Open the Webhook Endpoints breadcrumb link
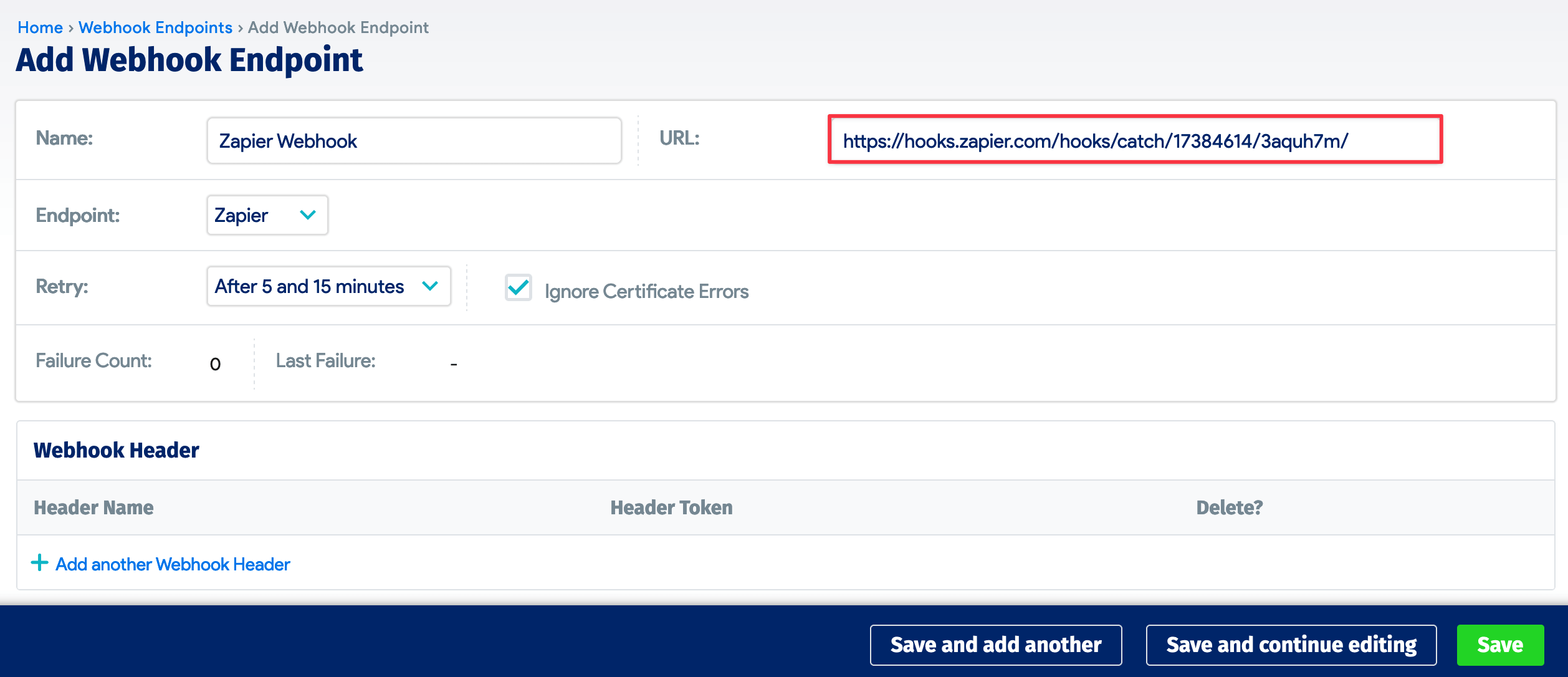The width and height of the screenshot is (1568, 677). tap(156, 27)
